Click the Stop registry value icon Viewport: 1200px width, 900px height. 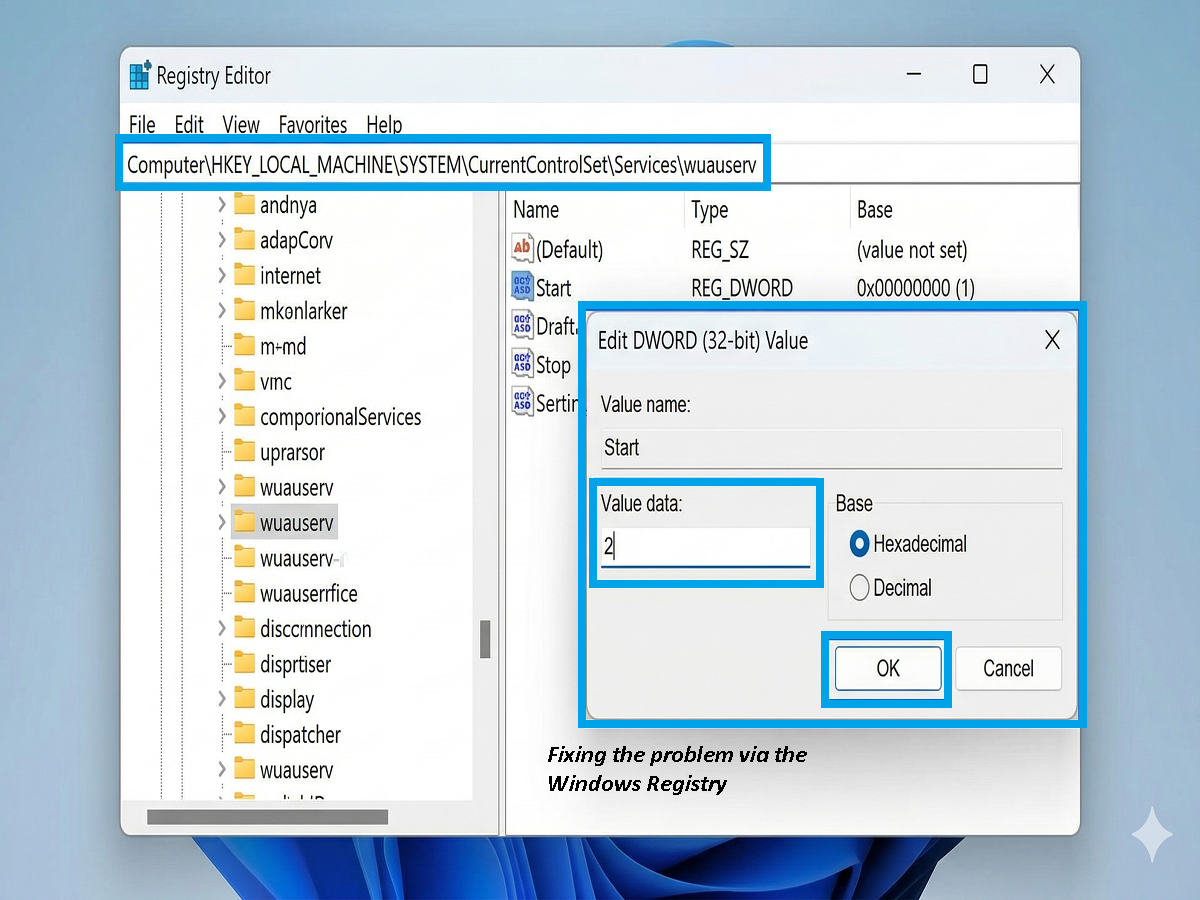(522, 364)
